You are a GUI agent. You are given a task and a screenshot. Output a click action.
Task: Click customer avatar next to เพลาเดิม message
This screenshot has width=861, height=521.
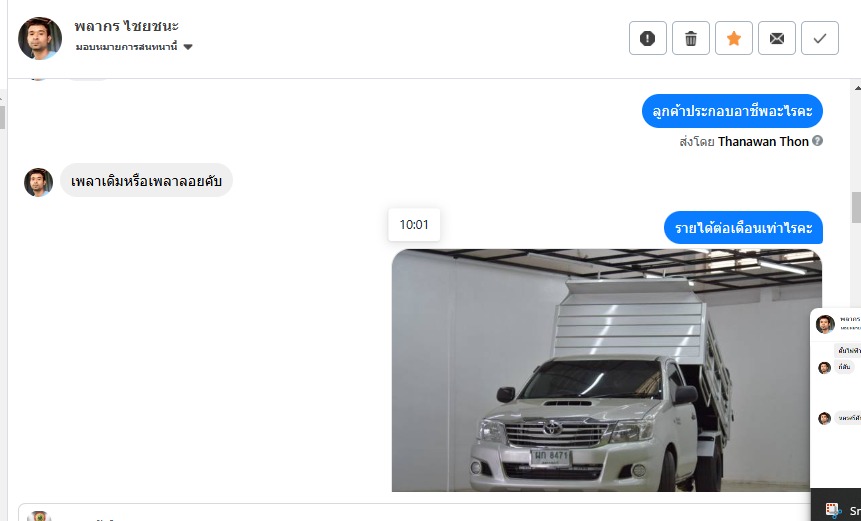(x=38, y=182)
